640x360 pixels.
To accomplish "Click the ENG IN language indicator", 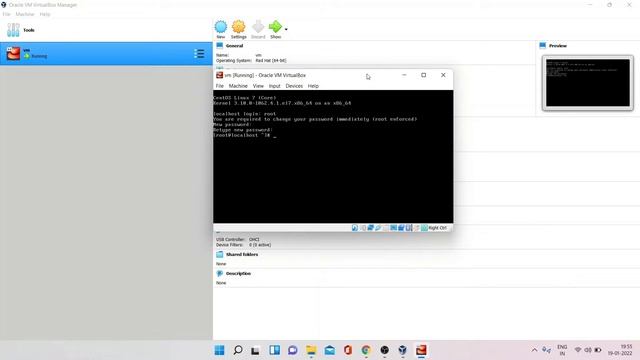I will coord(562,350).
